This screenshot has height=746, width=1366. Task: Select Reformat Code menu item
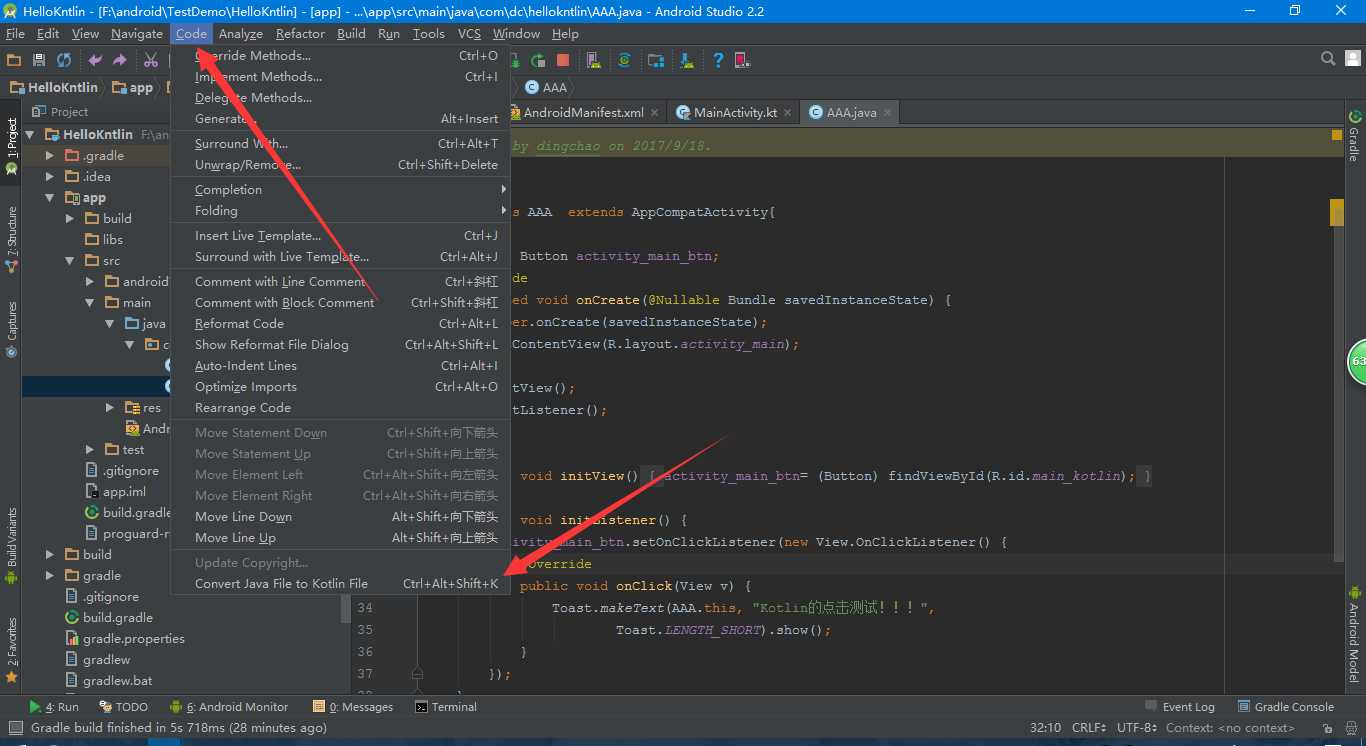(340, 324)
